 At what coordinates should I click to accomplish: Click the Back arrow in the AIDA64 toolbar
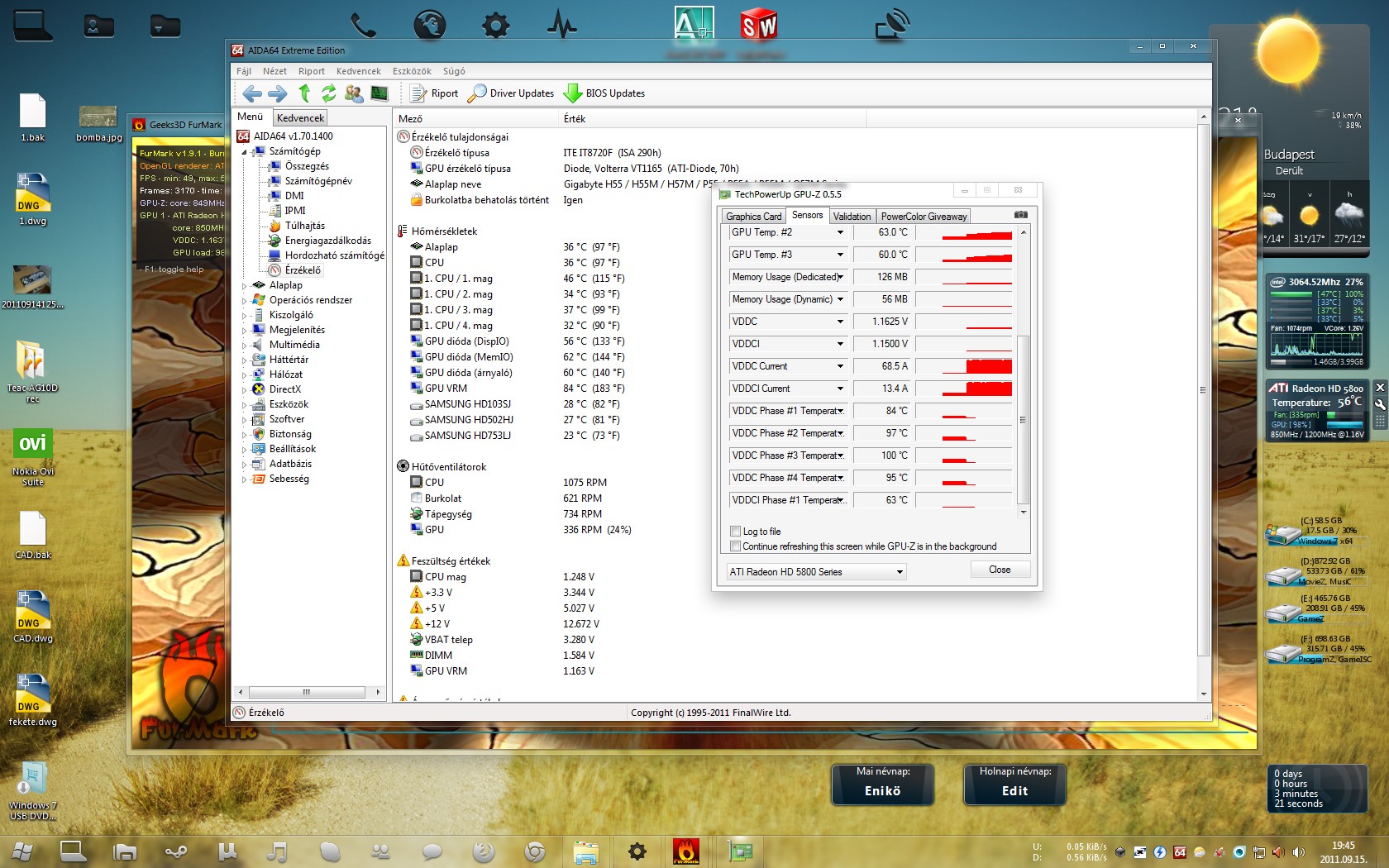(x=252, y=93)
